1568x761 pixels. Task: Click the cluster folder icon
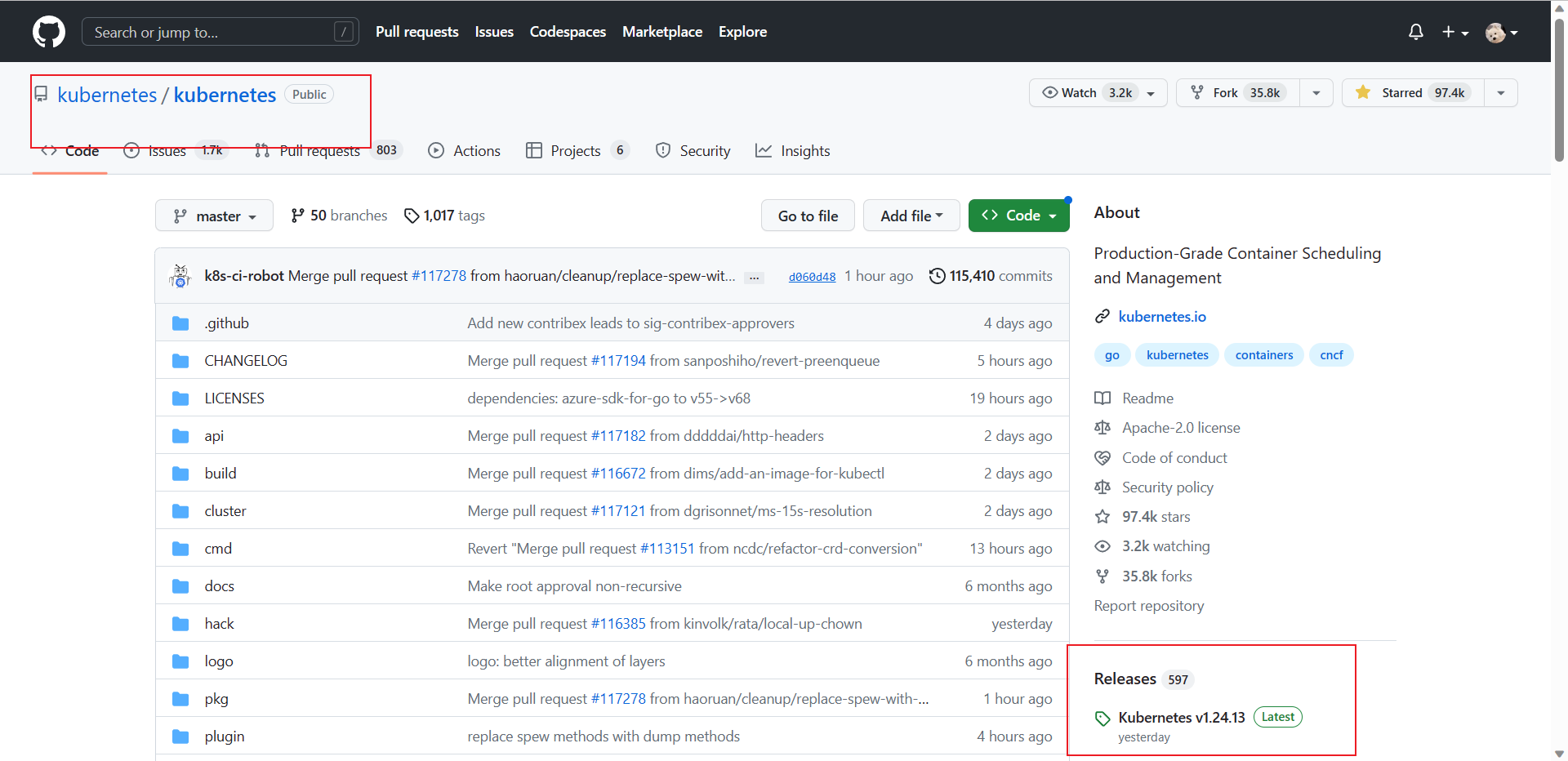[180, 511]
